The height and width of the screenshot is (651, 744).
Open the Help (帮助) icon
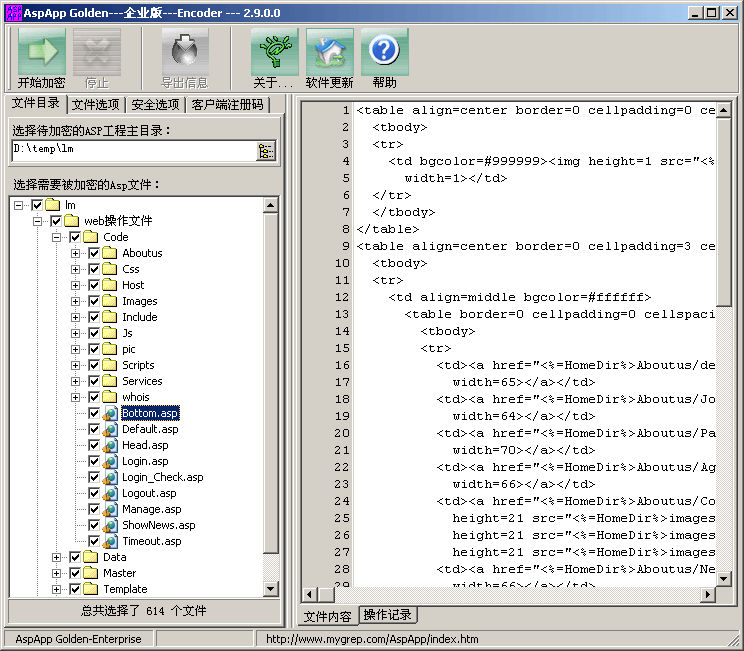click(x=384, y=52)
